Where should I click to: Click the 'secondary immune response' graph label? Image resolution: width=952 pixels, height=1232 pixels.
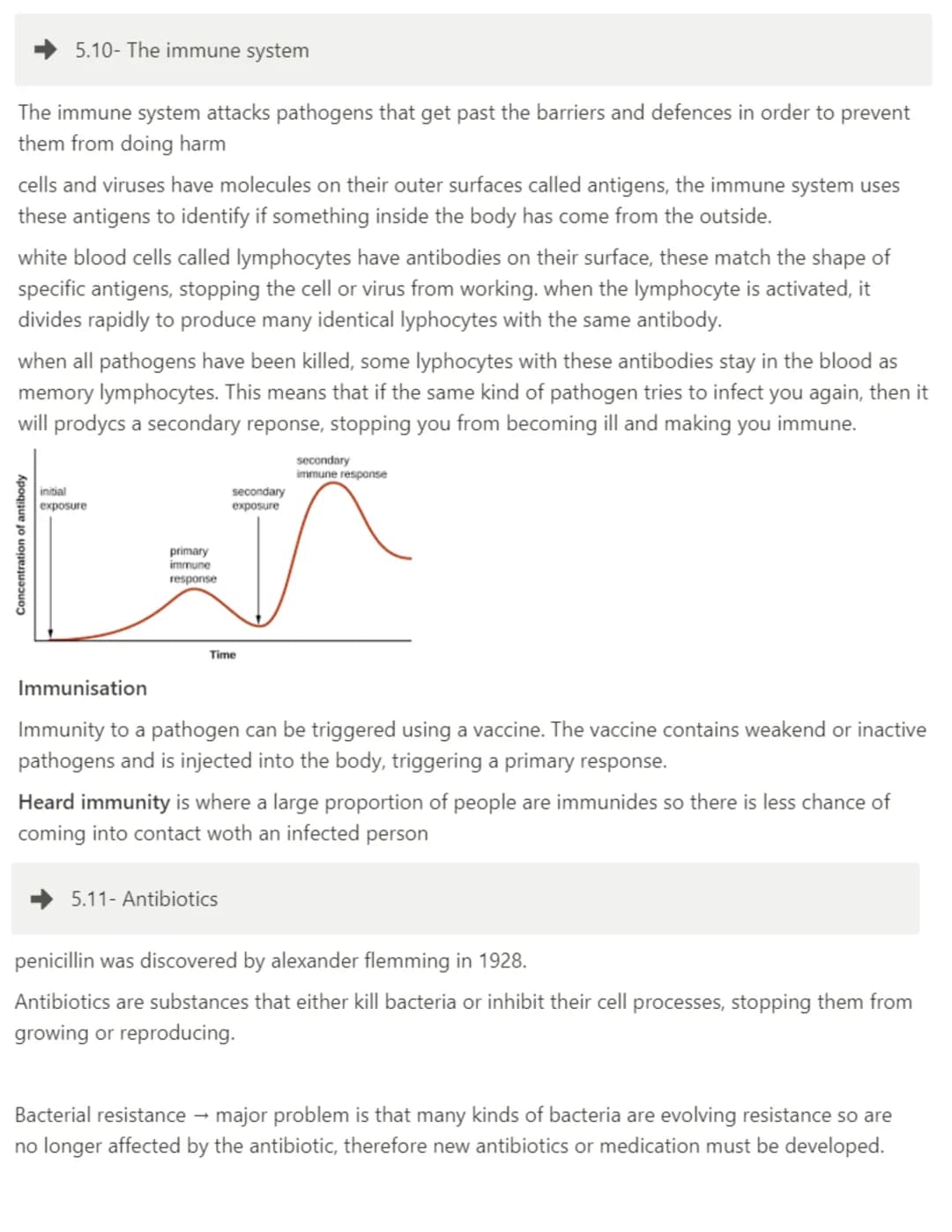coord(341,467)
